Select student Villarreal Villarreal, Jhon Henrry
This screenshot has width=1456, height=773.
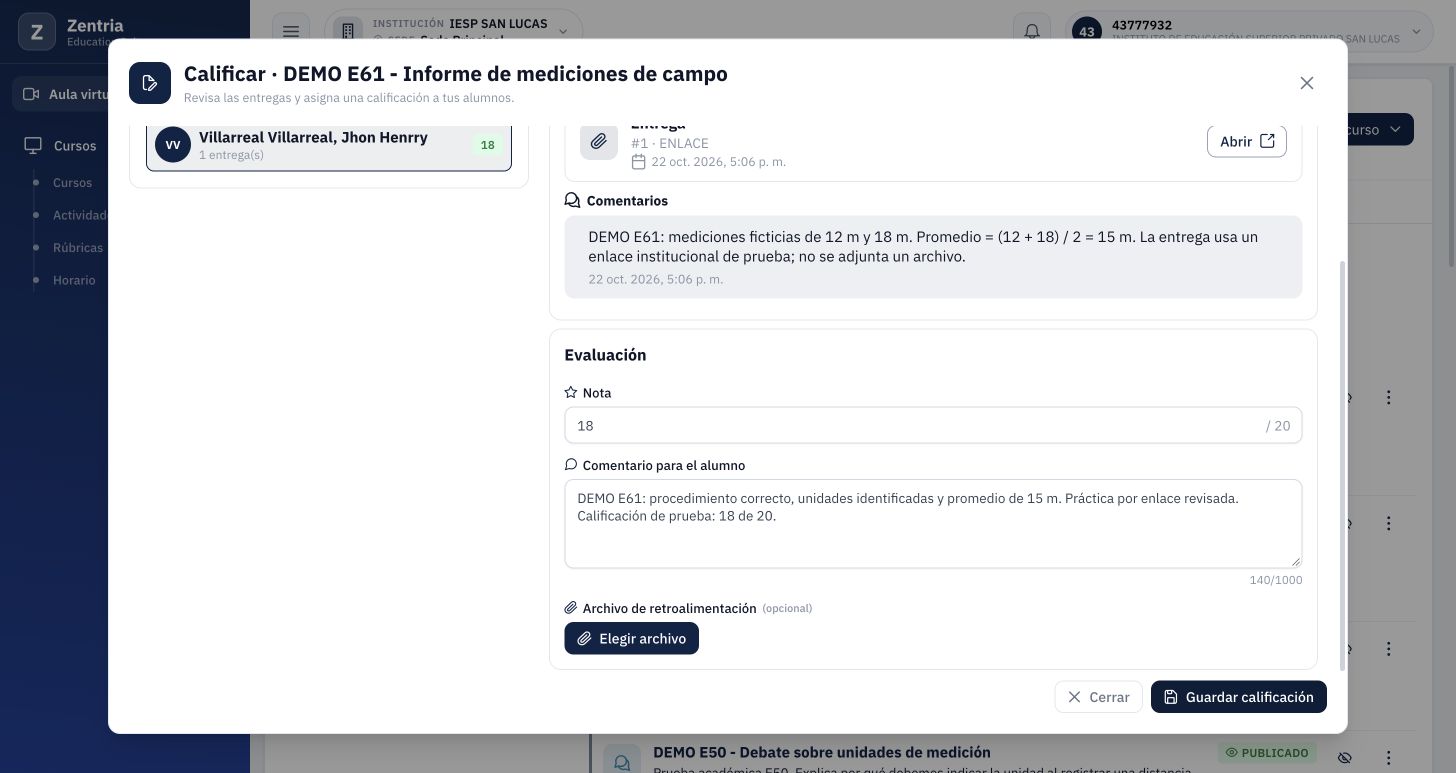329,146
